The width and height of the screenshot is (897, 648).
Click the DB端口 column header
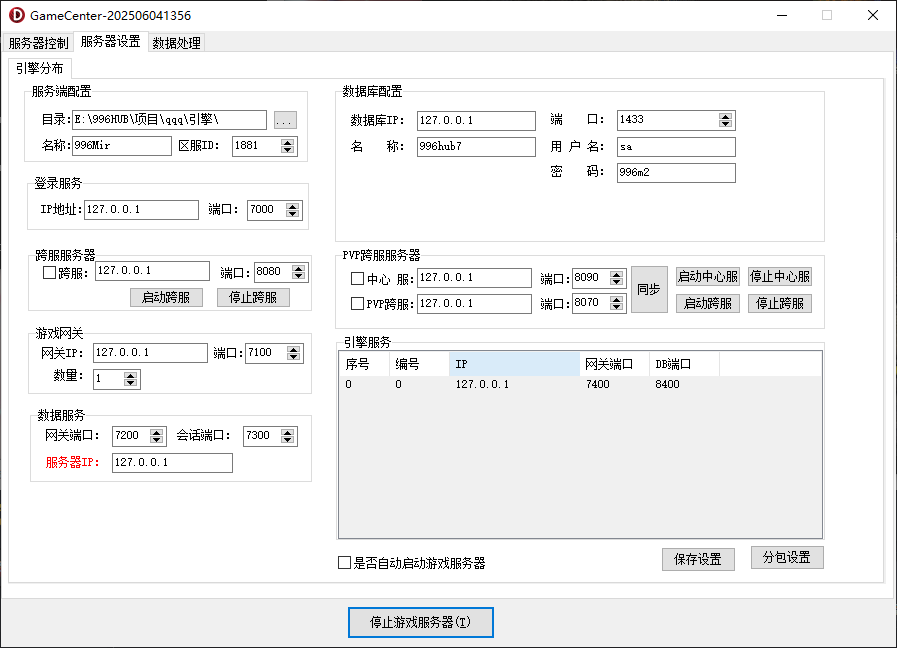(684, 364)
